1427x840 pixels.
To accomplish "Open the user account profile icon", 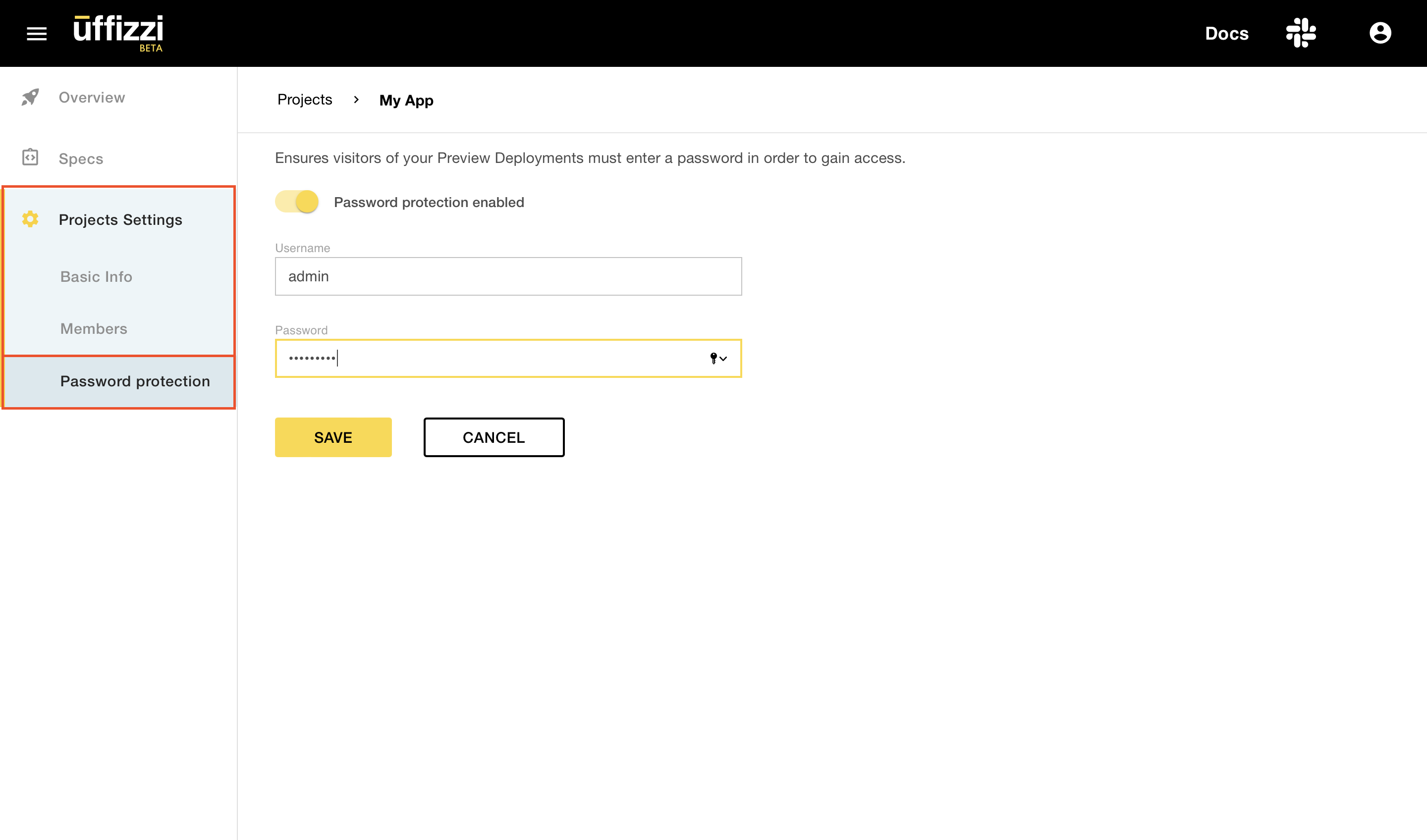I will pyautogui.click(x=1380, y=33).
